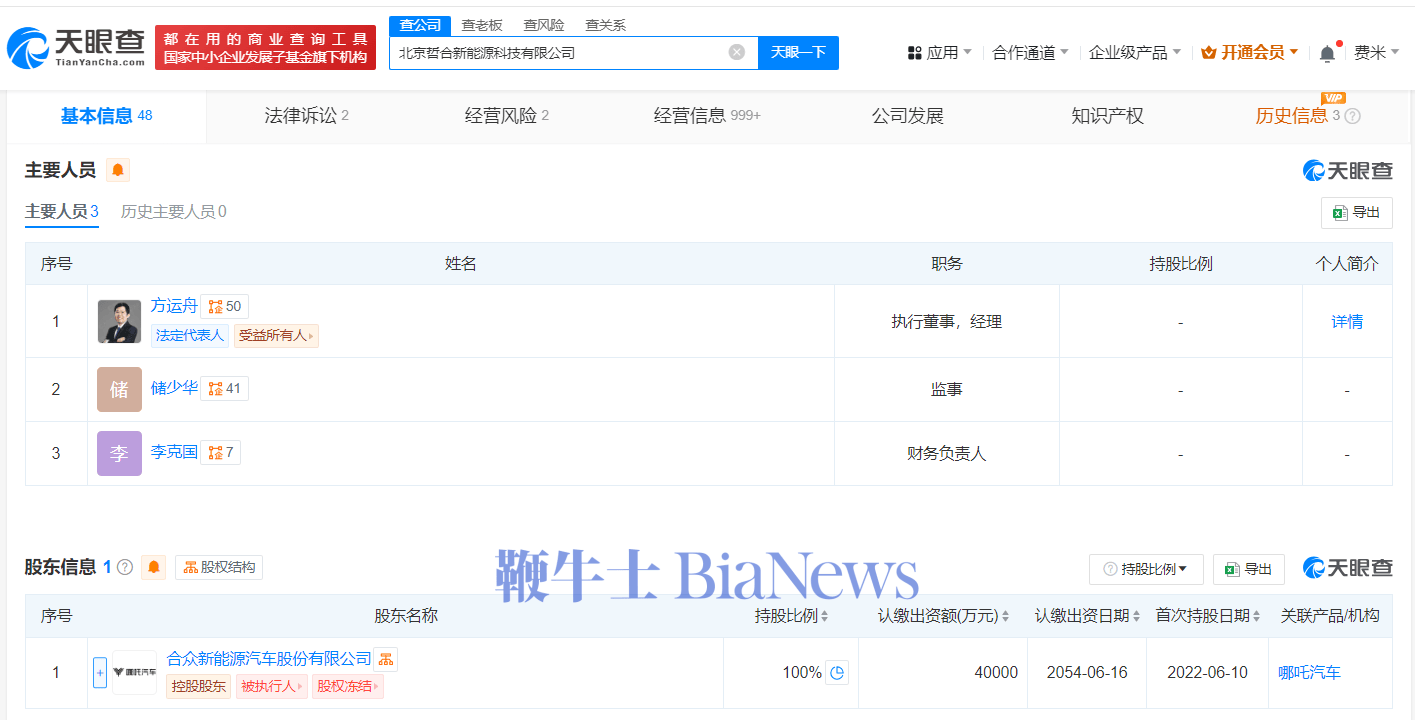Open notifications bell in top bar

pos(1327,53)
